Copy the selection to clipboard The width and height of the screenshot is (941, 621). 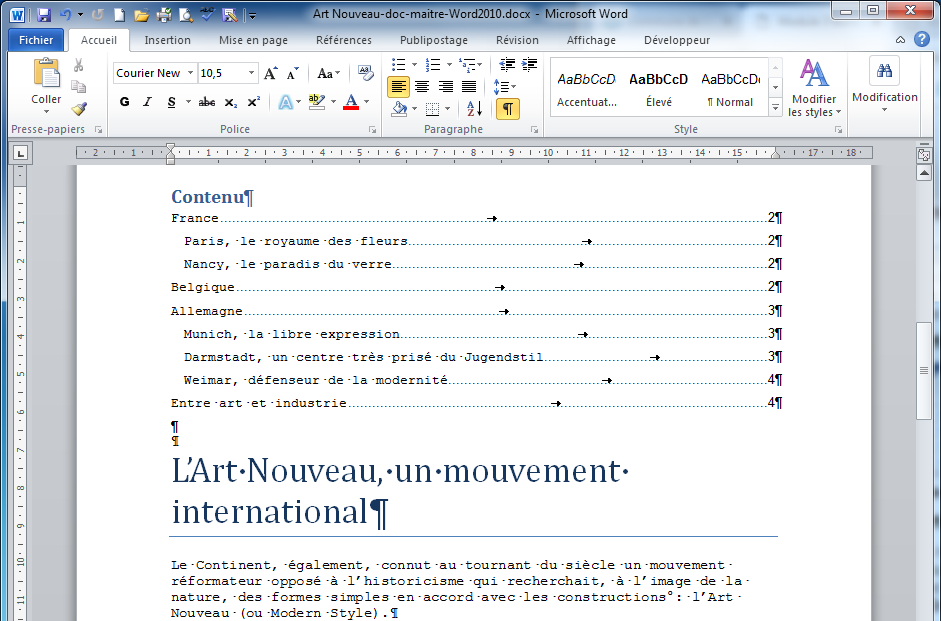point(79,87)
